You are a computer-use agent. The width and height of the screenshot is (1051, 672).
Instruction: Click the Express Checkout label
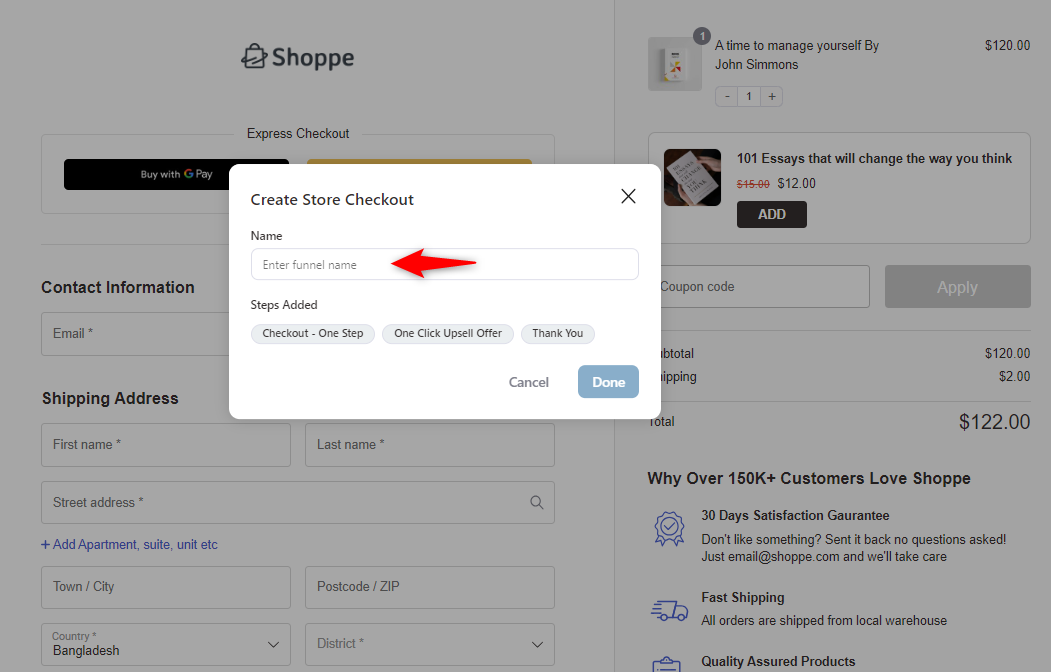pyautogui.click(x=298, y=133)
